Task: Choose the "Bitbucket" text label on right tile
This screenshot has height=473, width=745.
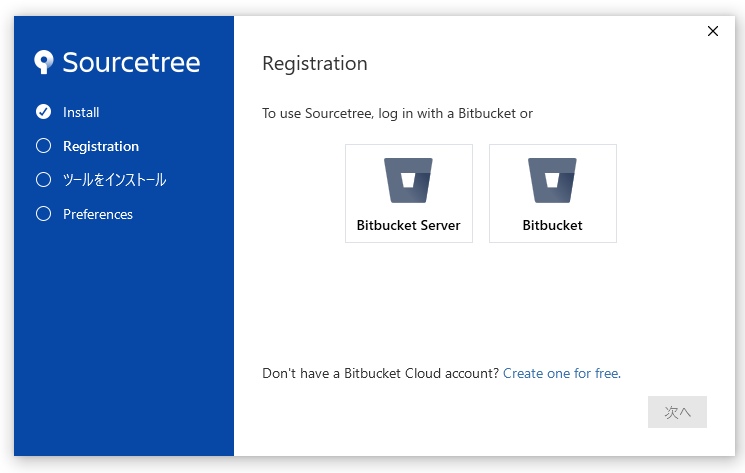Action: coord(552,225)
